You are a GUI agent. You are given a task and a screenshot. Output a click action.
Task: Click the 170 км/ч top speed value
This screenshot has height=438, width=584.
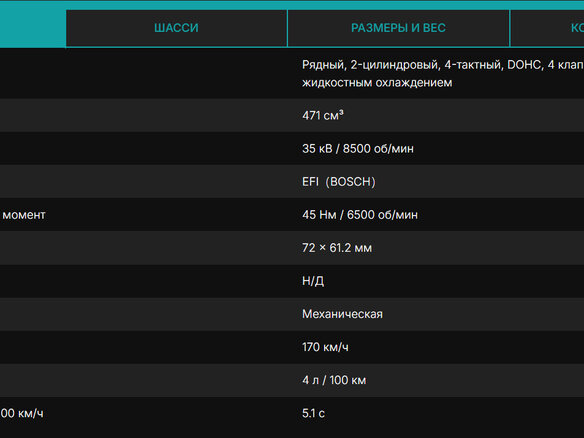tap(325, 347)
